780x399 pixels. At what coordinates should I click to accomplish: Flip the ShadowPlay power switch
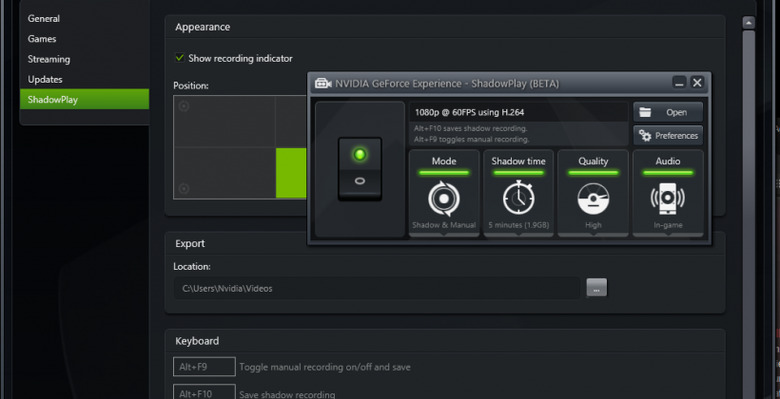tap(360, 169)
